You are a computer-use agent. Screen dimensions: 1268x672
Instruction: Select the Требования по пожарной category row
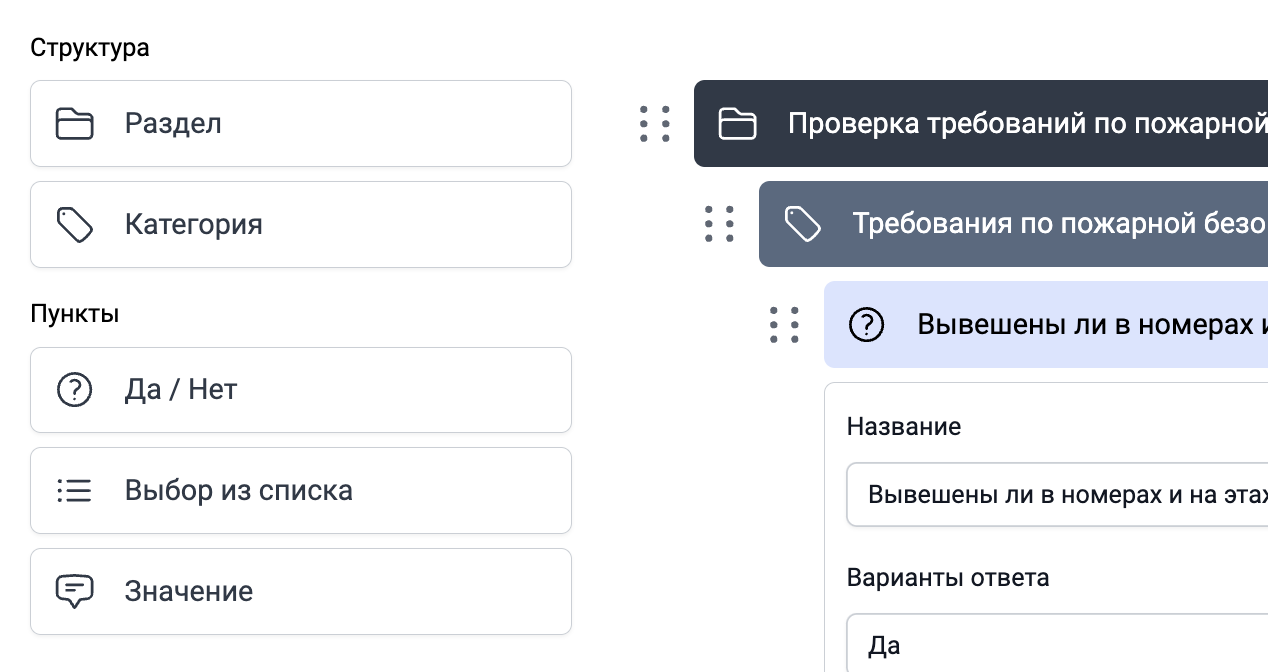point(1050,224)
